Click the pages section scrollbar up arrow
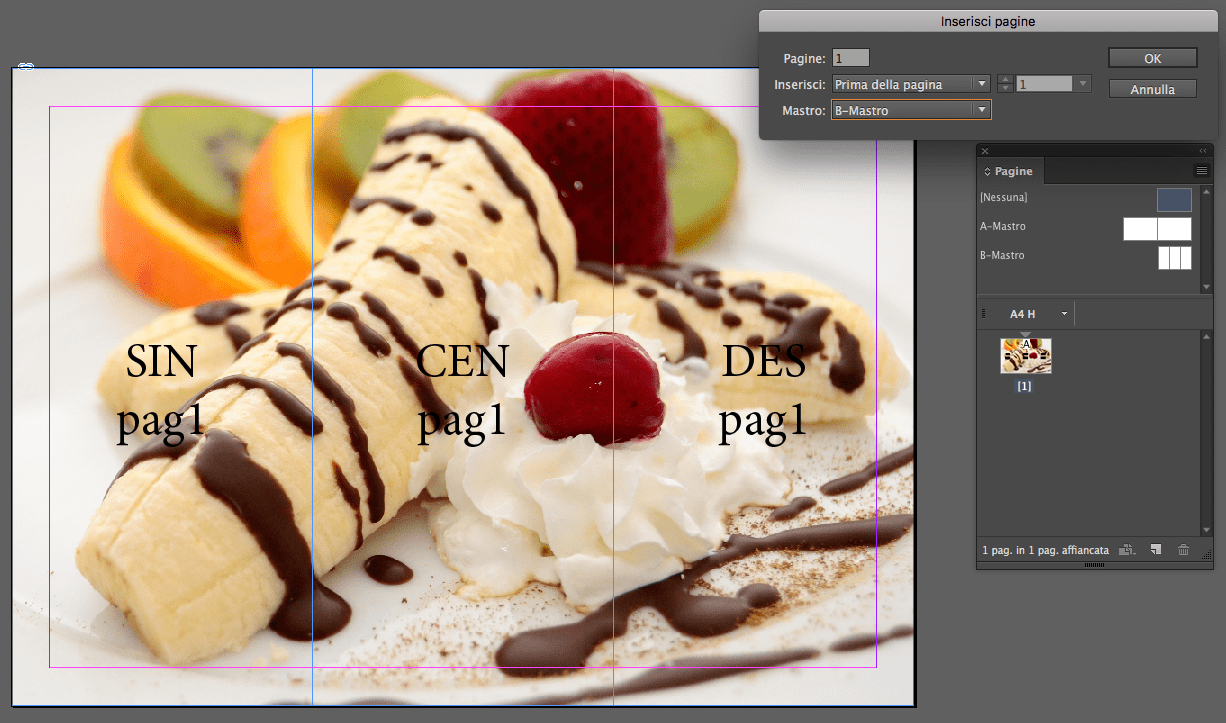1226x723 pixels. point(1206,336)
